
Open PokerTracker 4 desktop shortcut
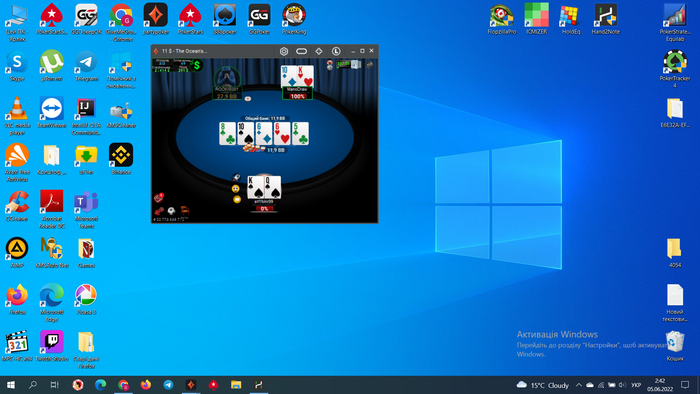(675, 68)
